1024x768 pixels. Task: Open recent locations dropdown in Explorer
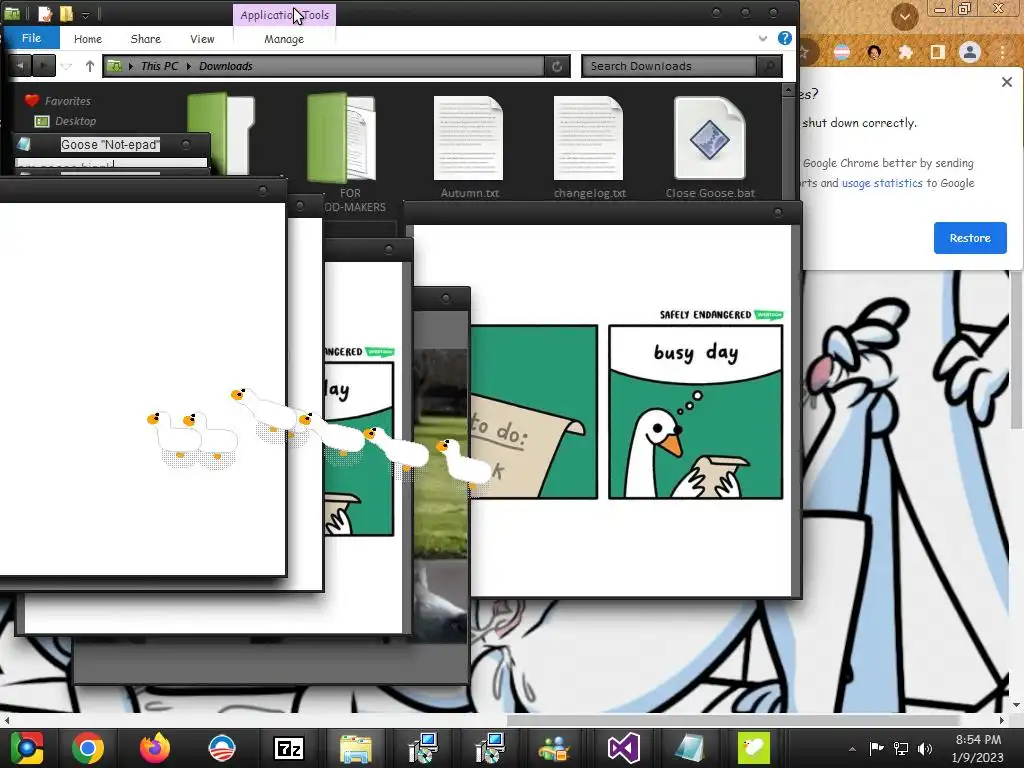tap(67, 66)
